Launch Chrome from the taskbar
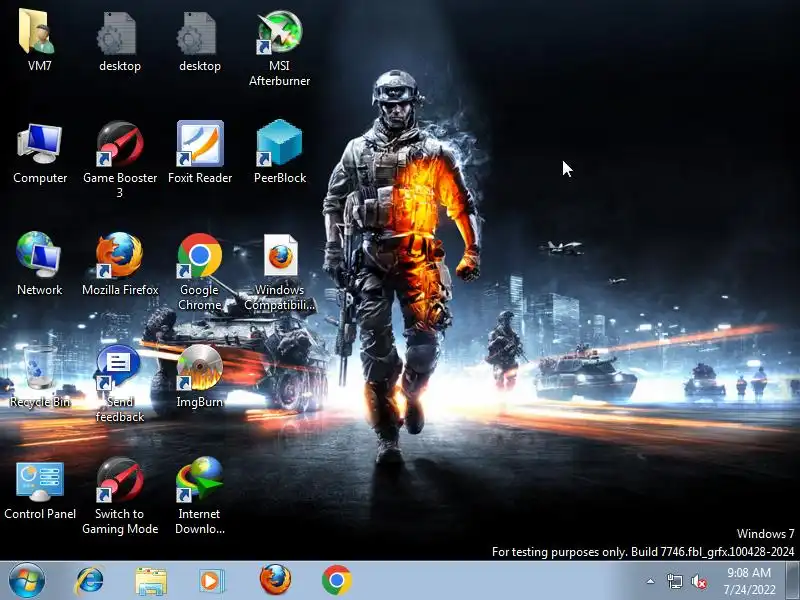The width and height of the screenshot is (800, 600). click(337, 580)
